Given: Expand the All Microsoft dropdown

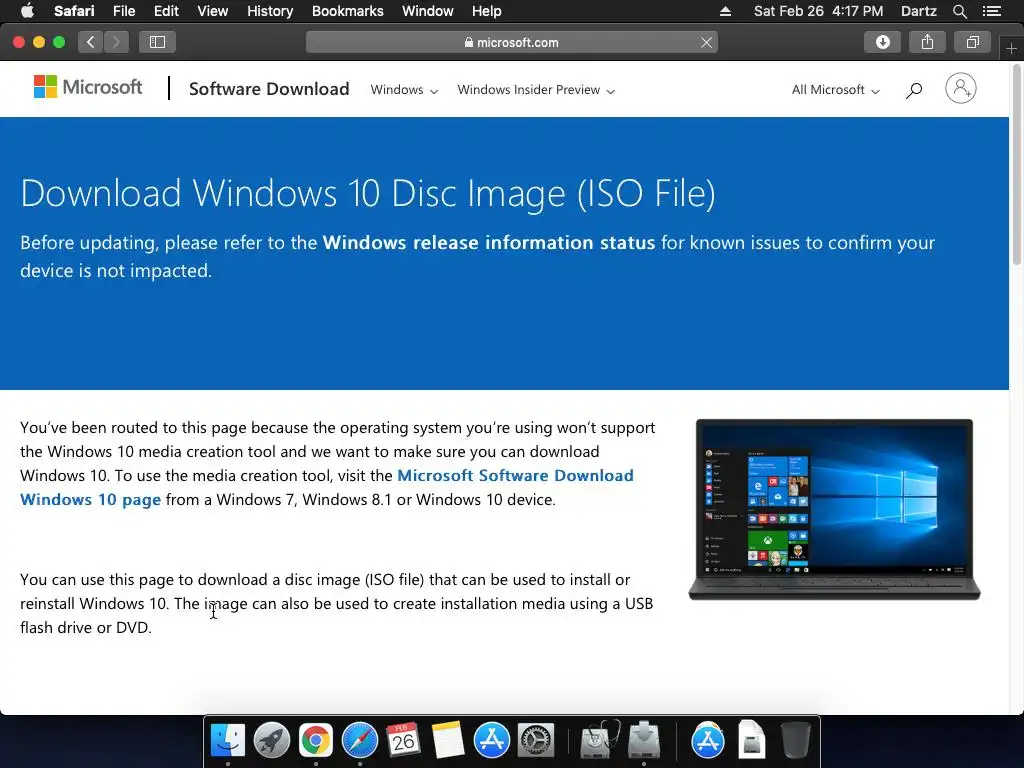Looking at the screenshot, I should coord(835,90).
